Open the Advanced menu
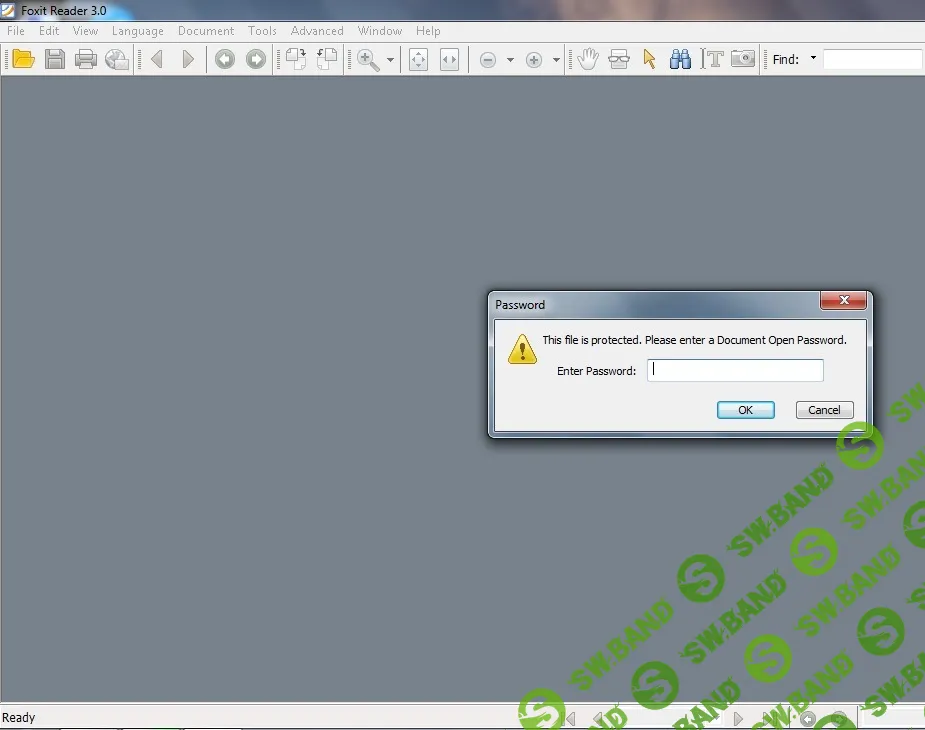This screenshot has width=925, height=730. [x=317, y=31]
